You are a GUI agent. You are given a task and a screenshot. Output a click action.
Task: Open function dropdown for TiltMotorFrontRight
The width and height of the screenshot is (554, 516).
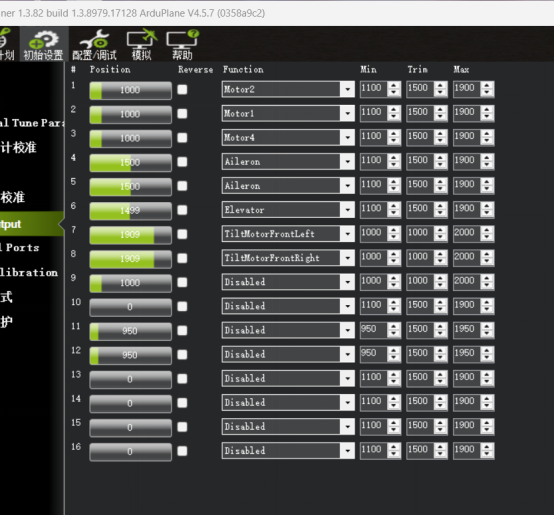pos(347,258)
